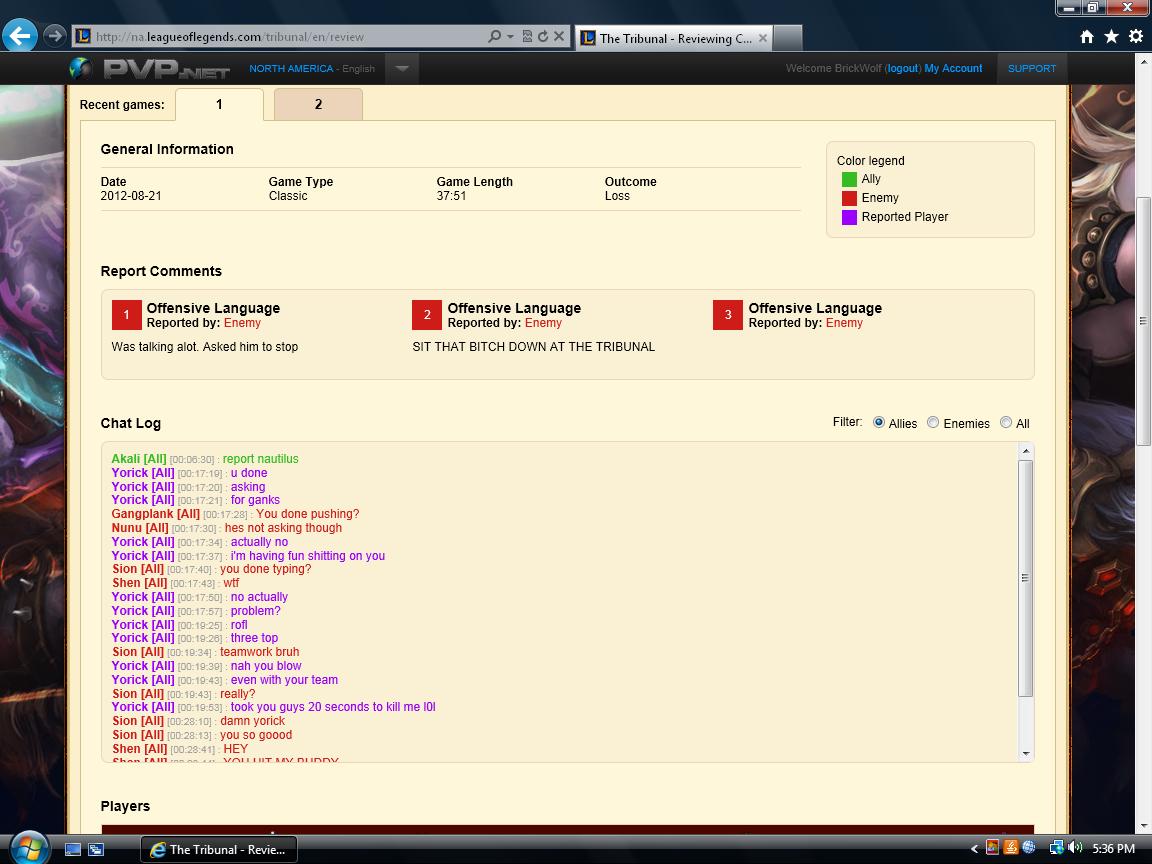Click the purple Reported Player color swatch

pos(849,217)
